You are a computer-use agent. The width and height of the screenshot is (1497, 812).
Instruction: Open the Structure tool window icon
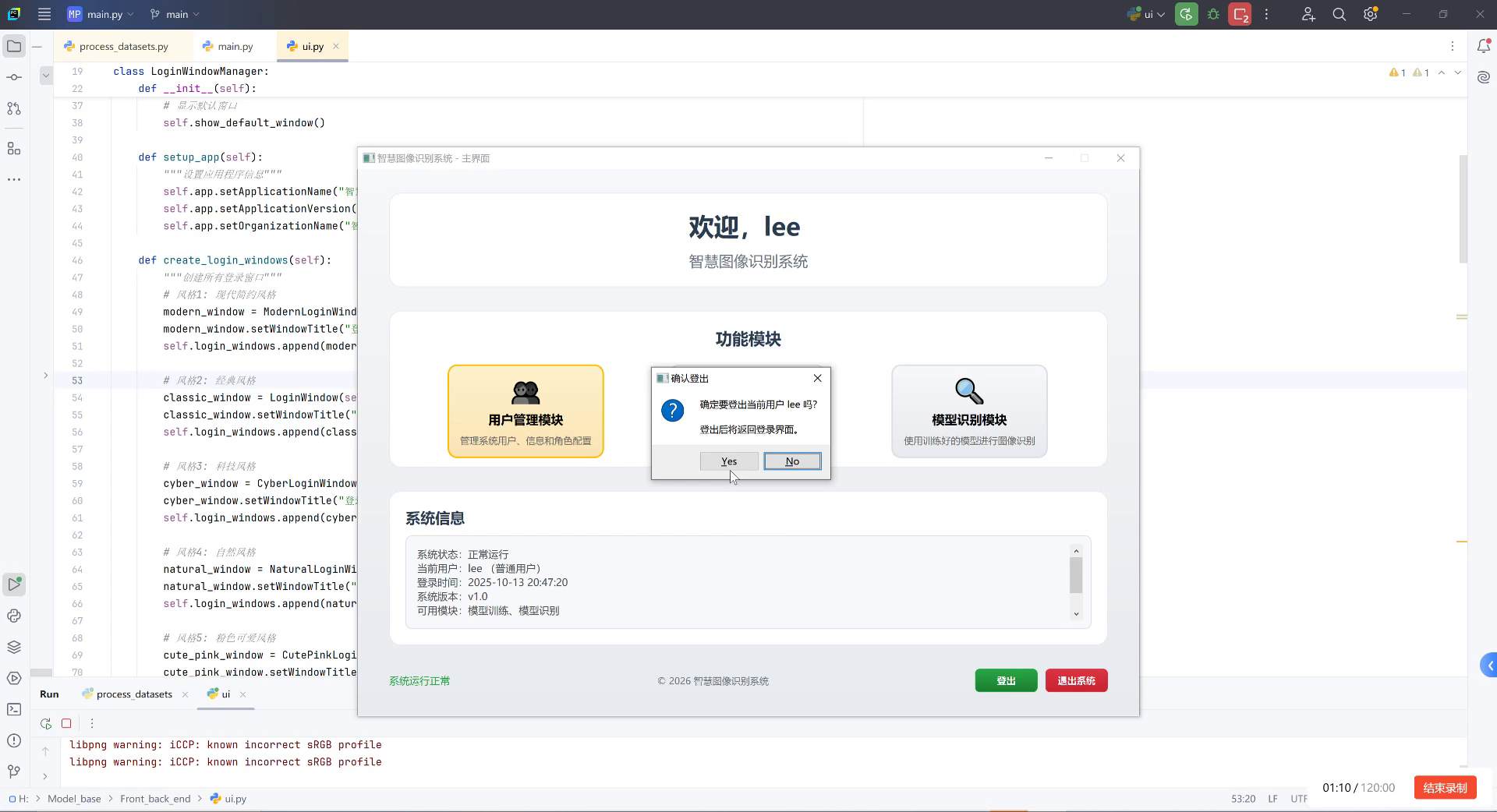(x=14, y=148)
